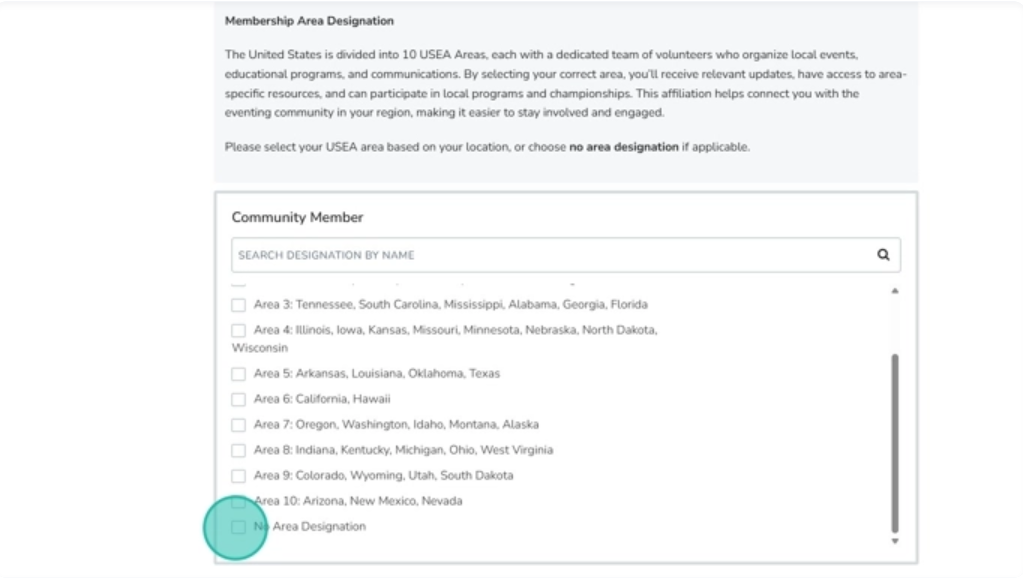Click the Area 7 Oregon, Washington label
The height and width of the screenshot is (579, 1023).
click(396, 425)
